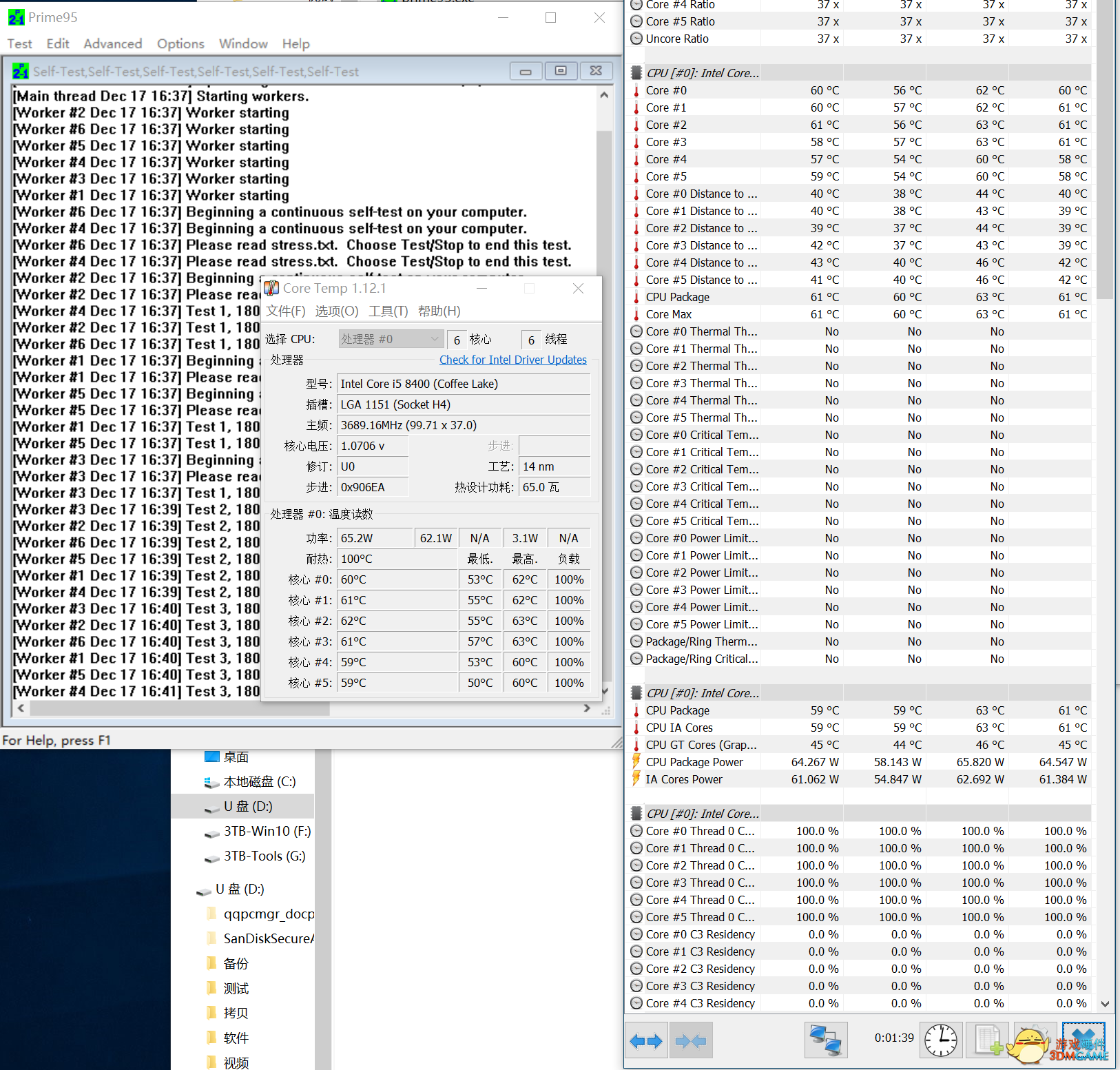The image size is (1120, 1070).
Task: Click the thermometer icon beside CPU GT Cores
Action: pos(636,745)
